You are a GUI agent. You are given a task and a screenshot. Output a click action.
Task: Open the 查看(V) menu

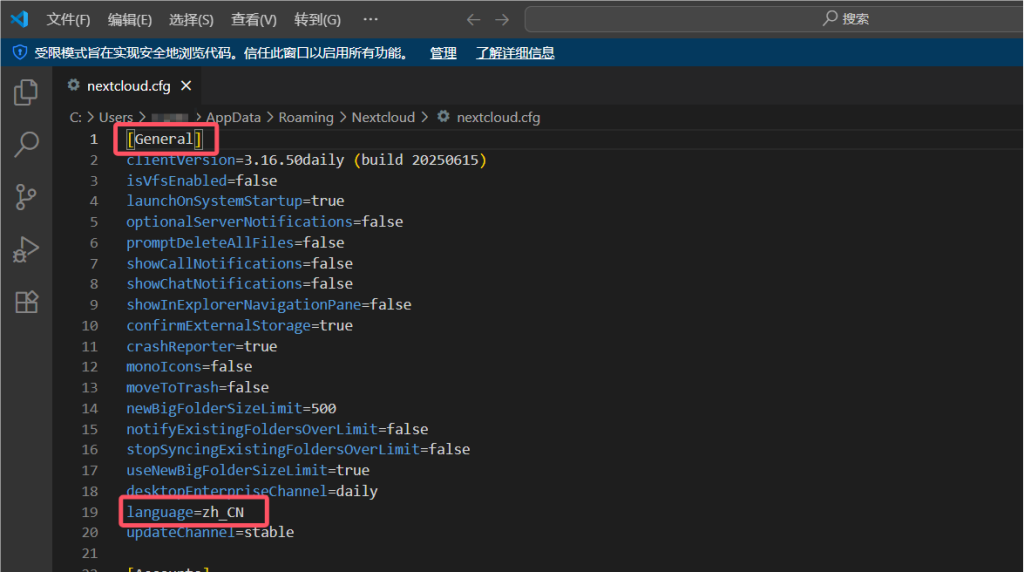coord(253,19)
